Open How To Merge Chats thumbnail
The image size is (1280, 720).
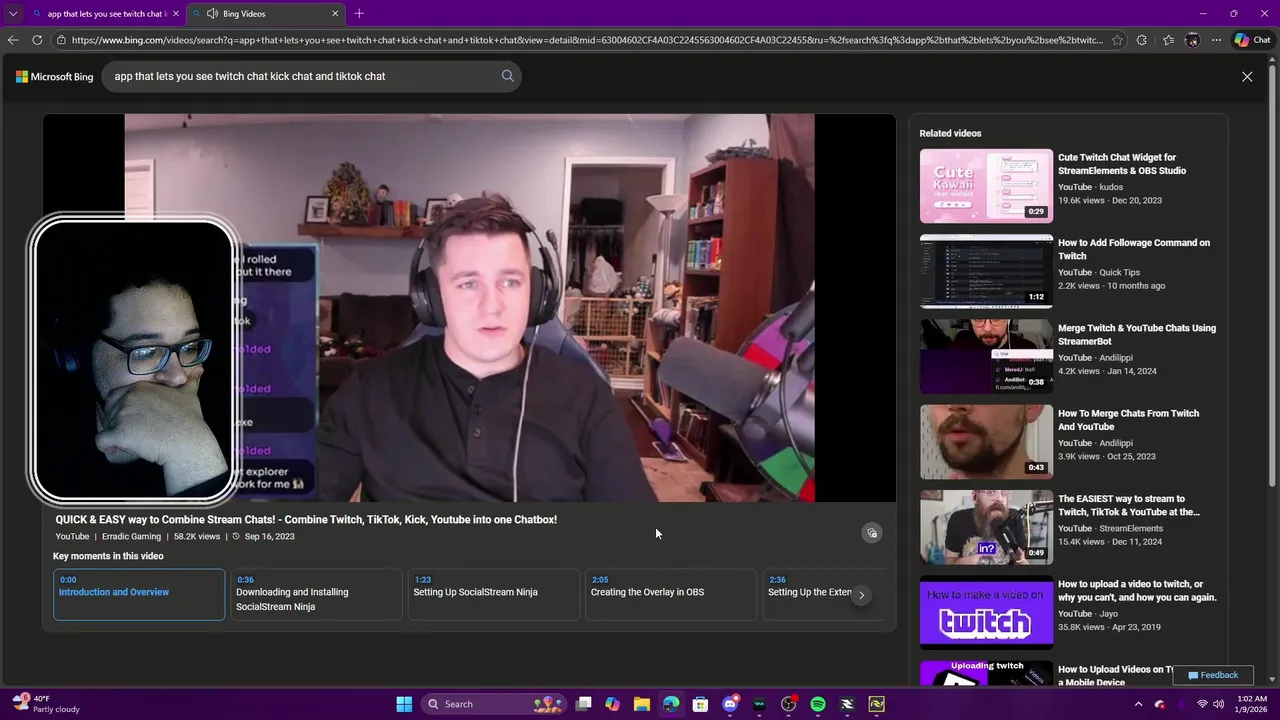pos(986,442)
